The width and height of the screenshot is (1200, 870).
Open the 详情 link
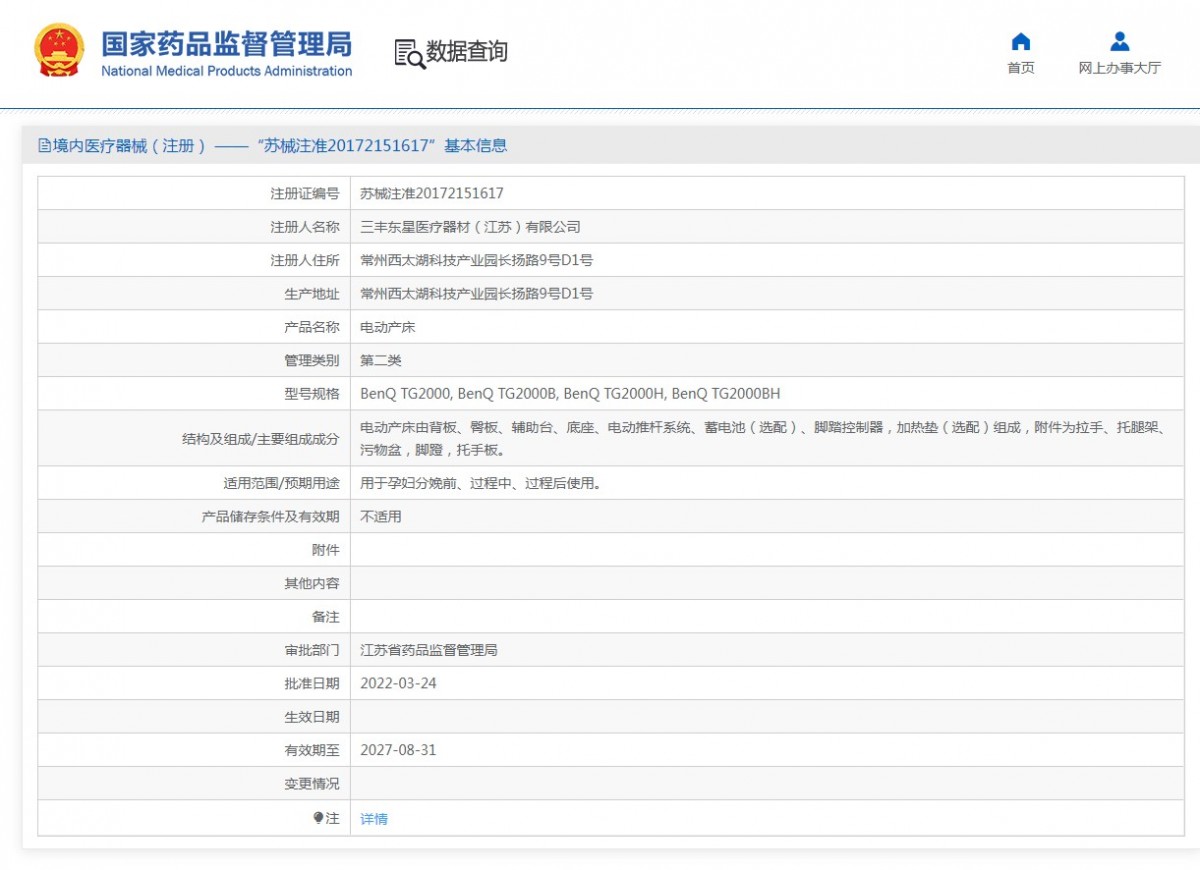374,819
